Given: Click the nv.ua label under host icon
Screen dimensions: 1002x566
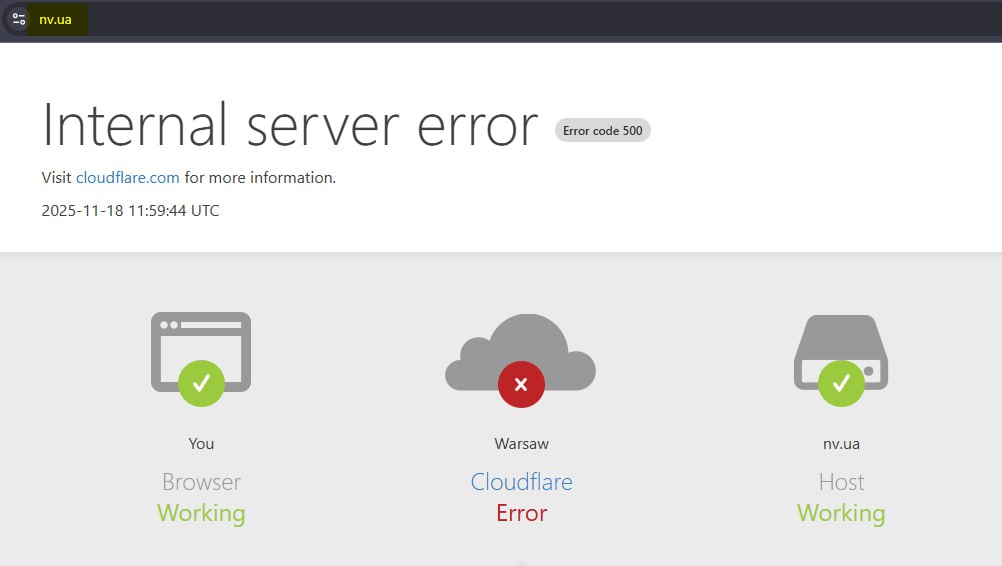Looking at the screenshot, I should point(841,443).
